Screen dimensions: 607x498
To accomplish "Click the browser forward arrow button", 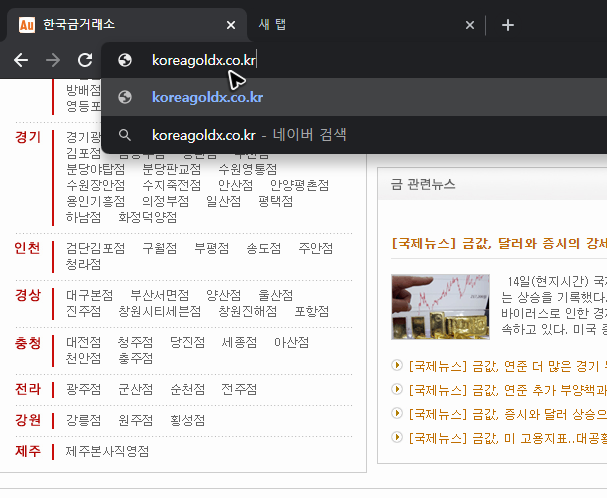I will [53, 60].
